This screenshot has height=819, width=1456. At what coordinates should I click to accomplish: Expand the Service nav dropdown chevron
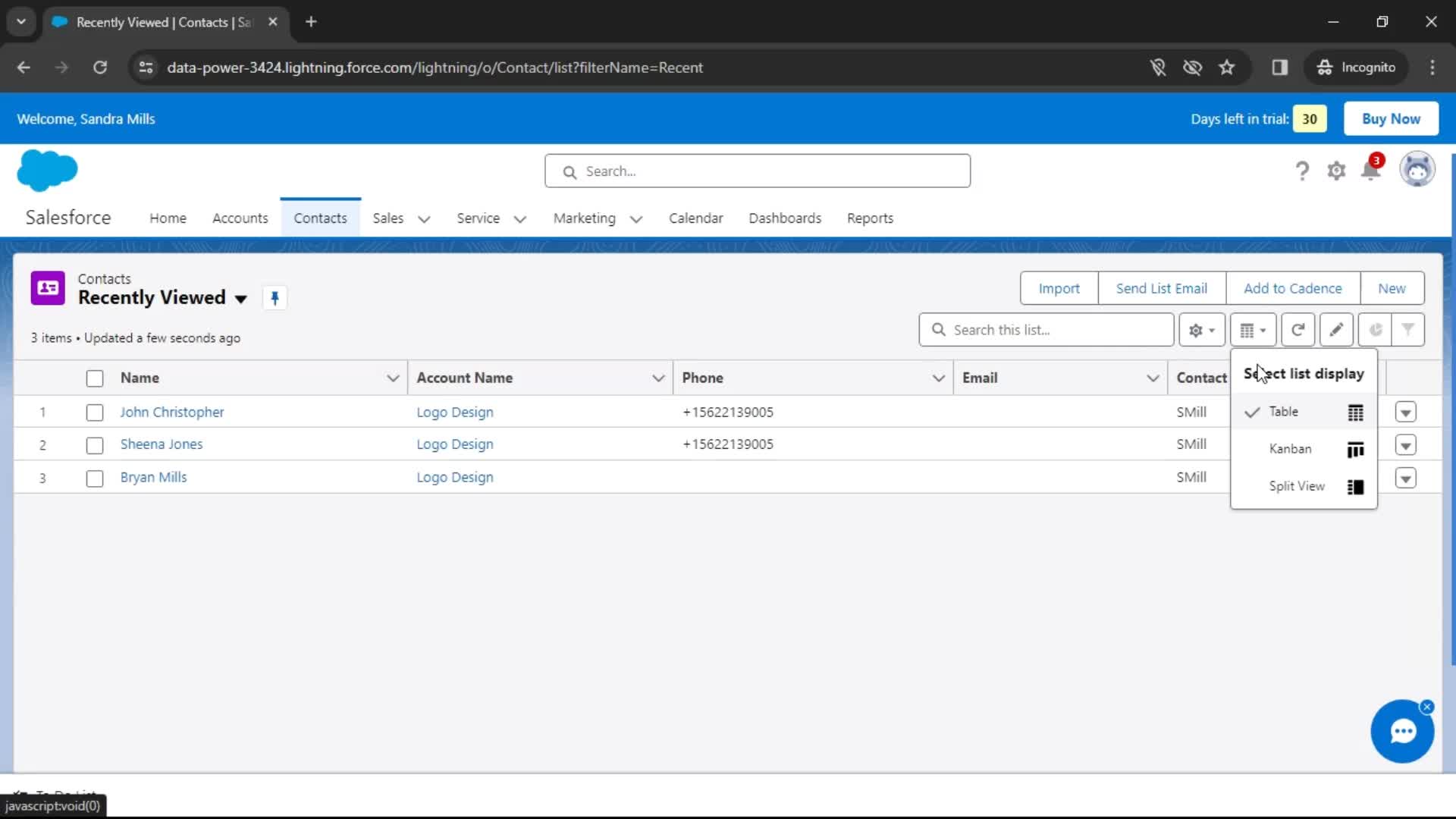[519, 219]
